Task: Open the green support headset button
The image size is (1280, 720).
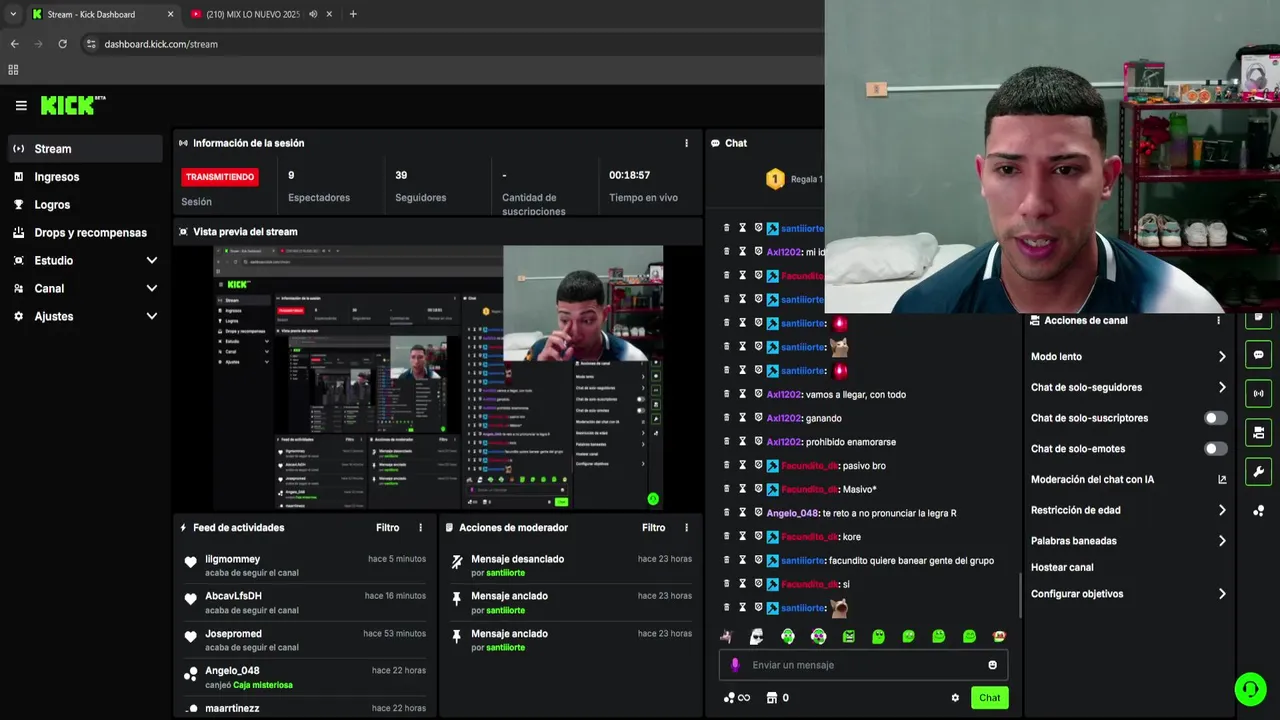Action: coord(1250,689)
